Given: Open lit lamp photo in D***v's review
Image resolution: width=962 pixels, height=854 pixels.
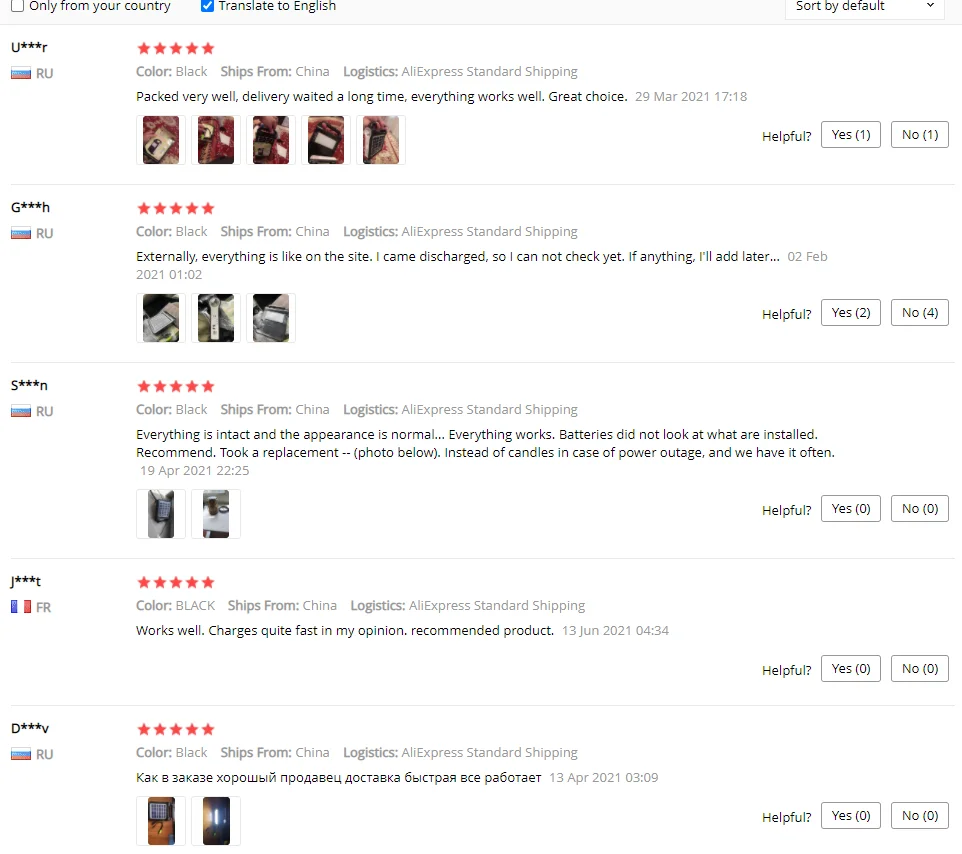Looking at the screenshot, I should 216,821.
